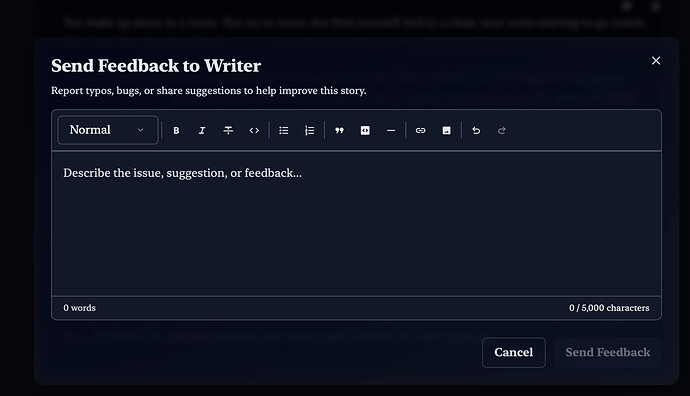Cancel the feedback dialog

tap(514, 352)
